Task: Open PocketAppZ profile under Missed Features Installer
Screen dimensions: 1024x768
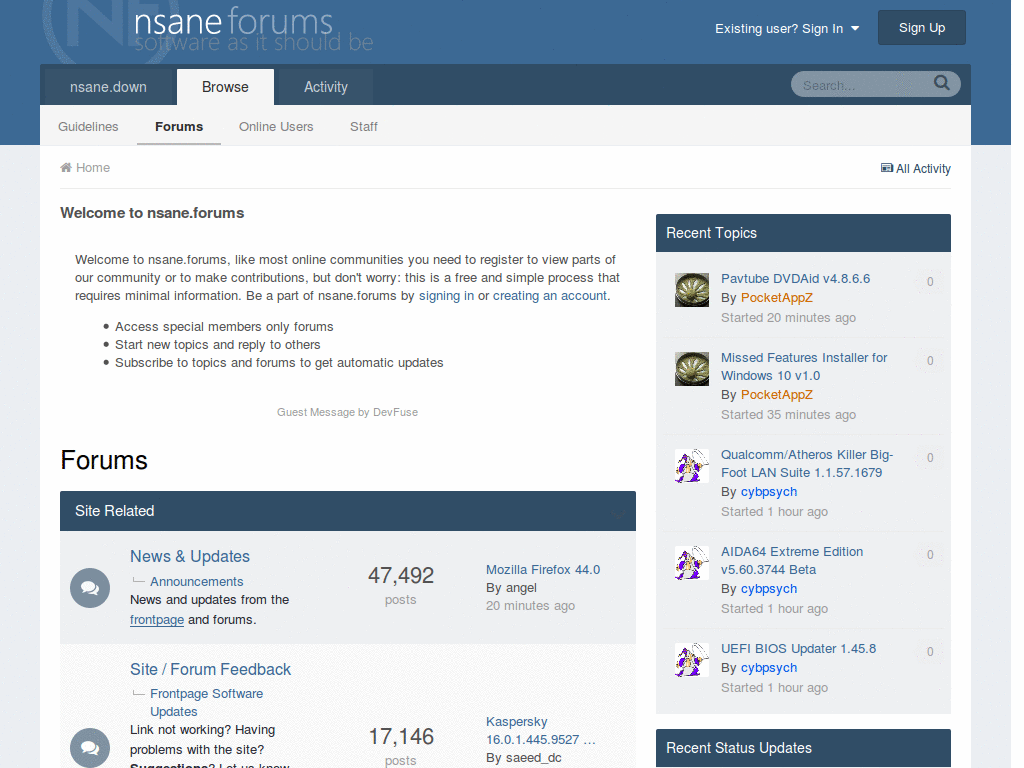Action: coord(776,395)
